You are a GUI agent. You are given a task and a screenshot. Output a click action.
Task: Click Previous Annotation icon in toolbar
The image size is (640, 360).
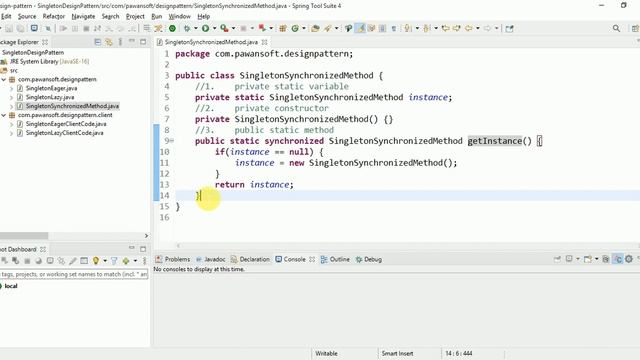point(427,28)
